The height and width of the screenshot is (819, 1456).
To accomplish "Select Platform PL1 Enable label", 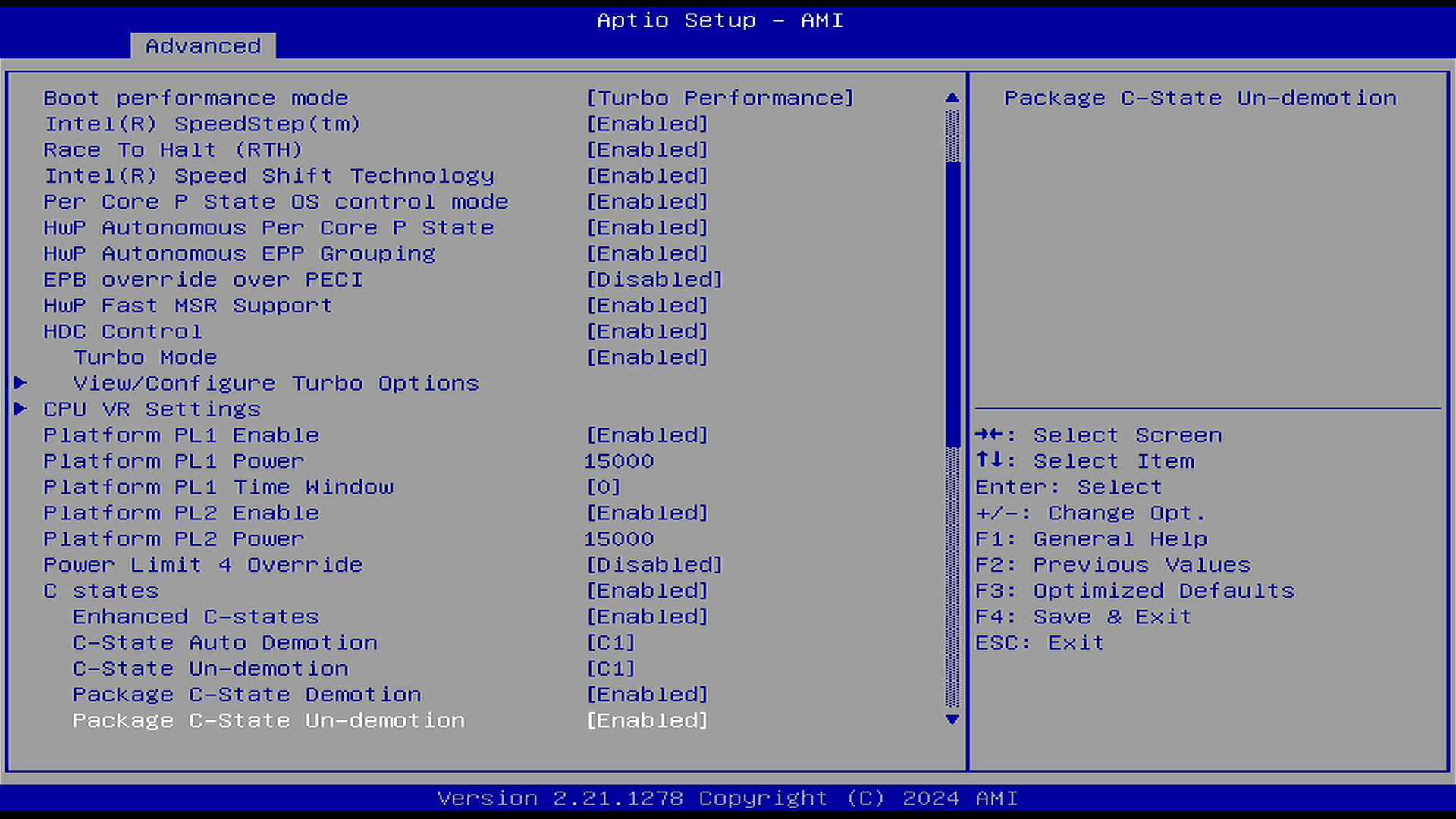I will coord(181,435).
